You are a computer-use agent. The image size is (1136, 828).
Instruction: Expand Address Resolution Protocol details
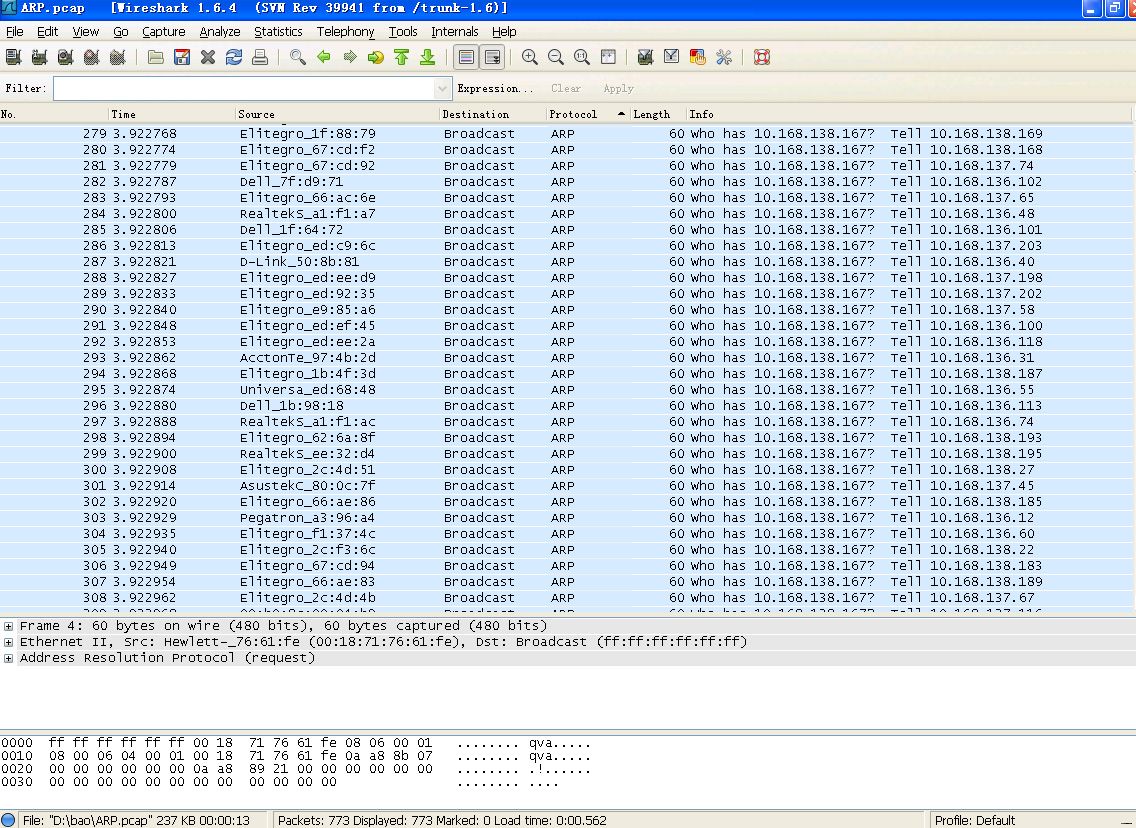coord(9,658)
